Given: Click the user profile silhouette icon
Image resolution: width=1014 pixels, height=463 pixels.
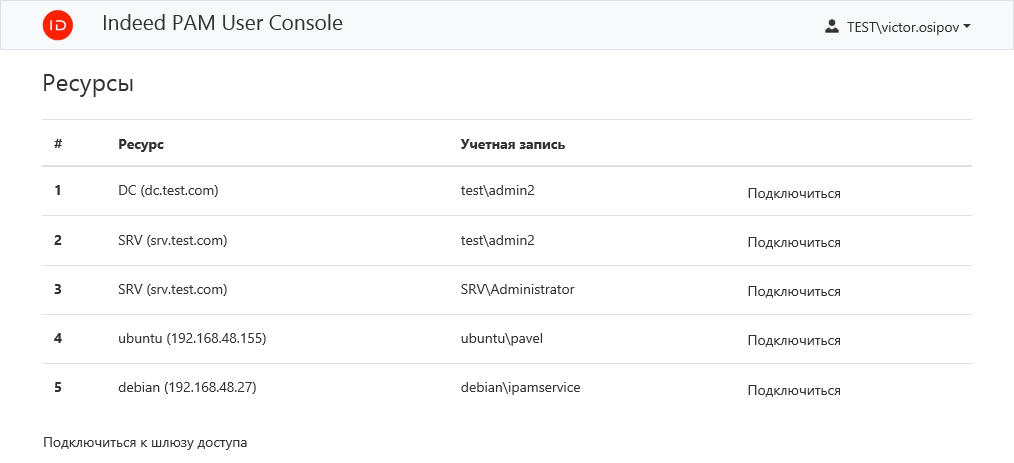Looking at the screenshot, I should [831, 27].
